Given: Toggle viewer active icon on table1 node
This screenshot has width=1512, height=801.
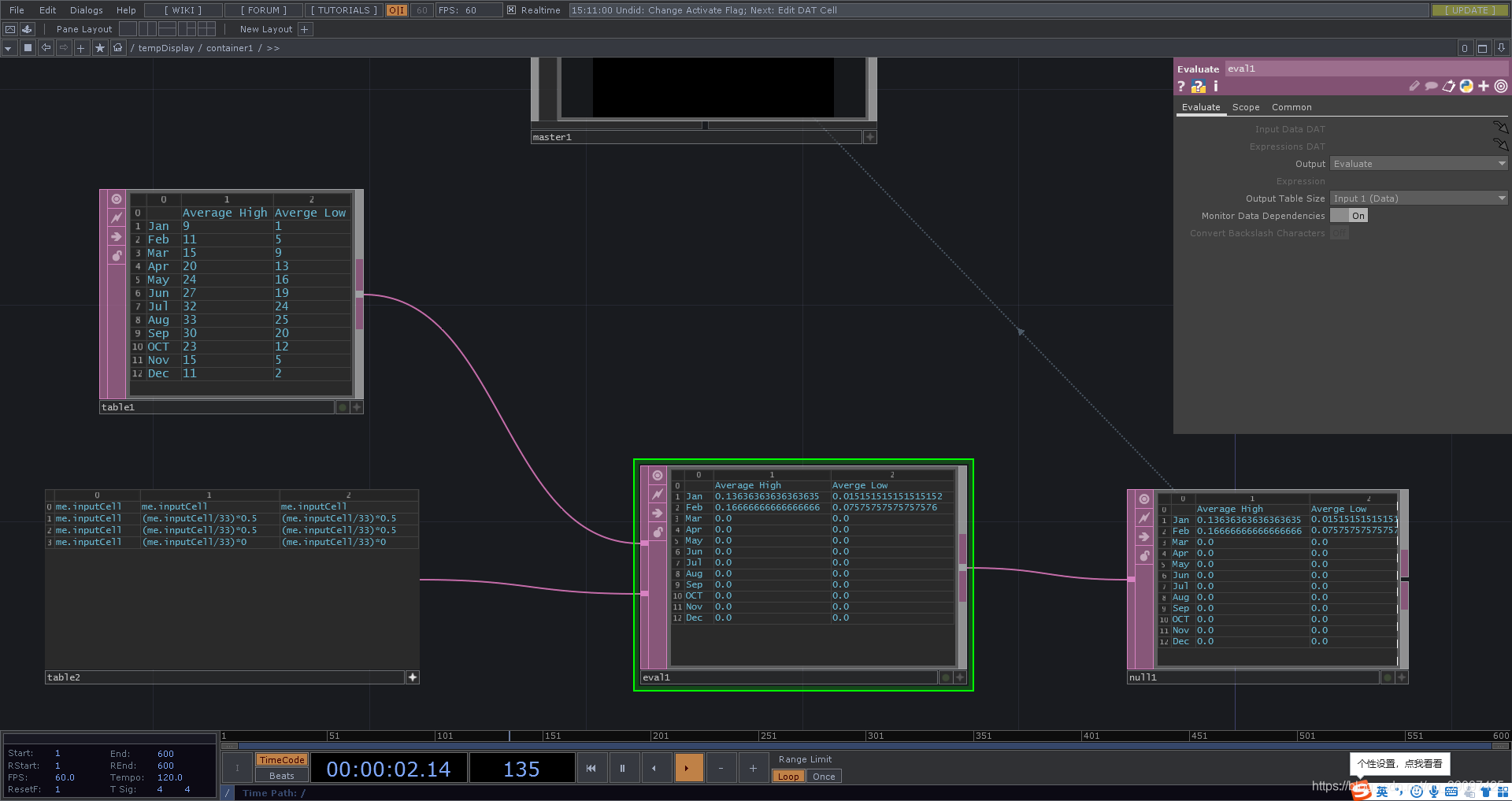Looking at the screenshot, I should pyautogui.click(x=117, y=198).
